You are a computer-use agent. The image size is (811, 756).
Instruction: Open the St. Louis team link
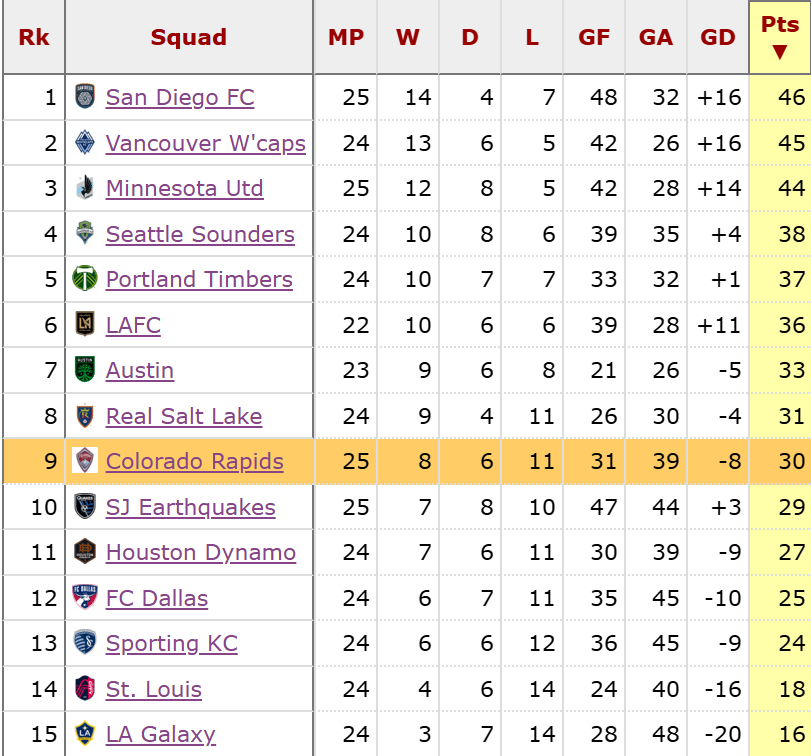coord(153,689)
